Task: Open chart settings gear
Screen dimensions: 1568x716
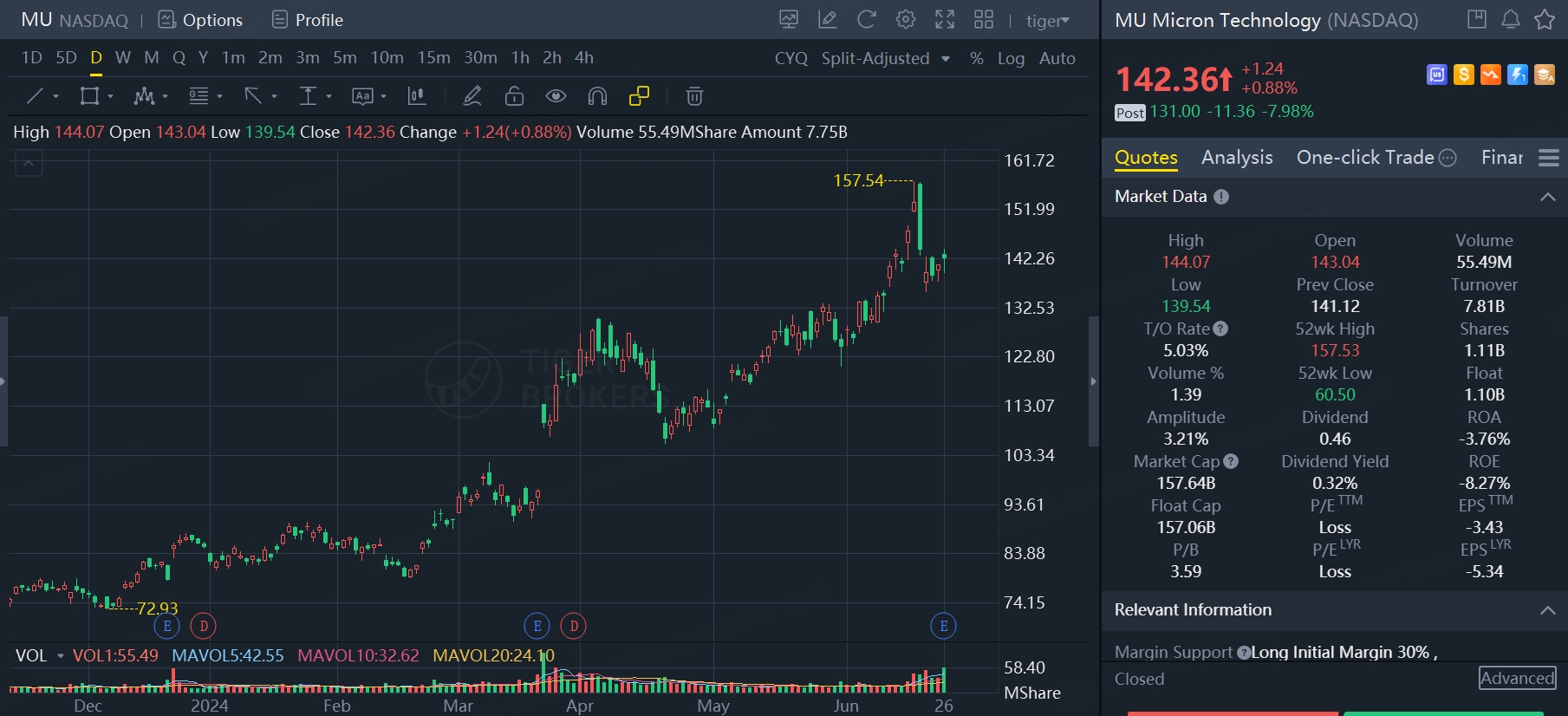Action: (x=906, y=20)
